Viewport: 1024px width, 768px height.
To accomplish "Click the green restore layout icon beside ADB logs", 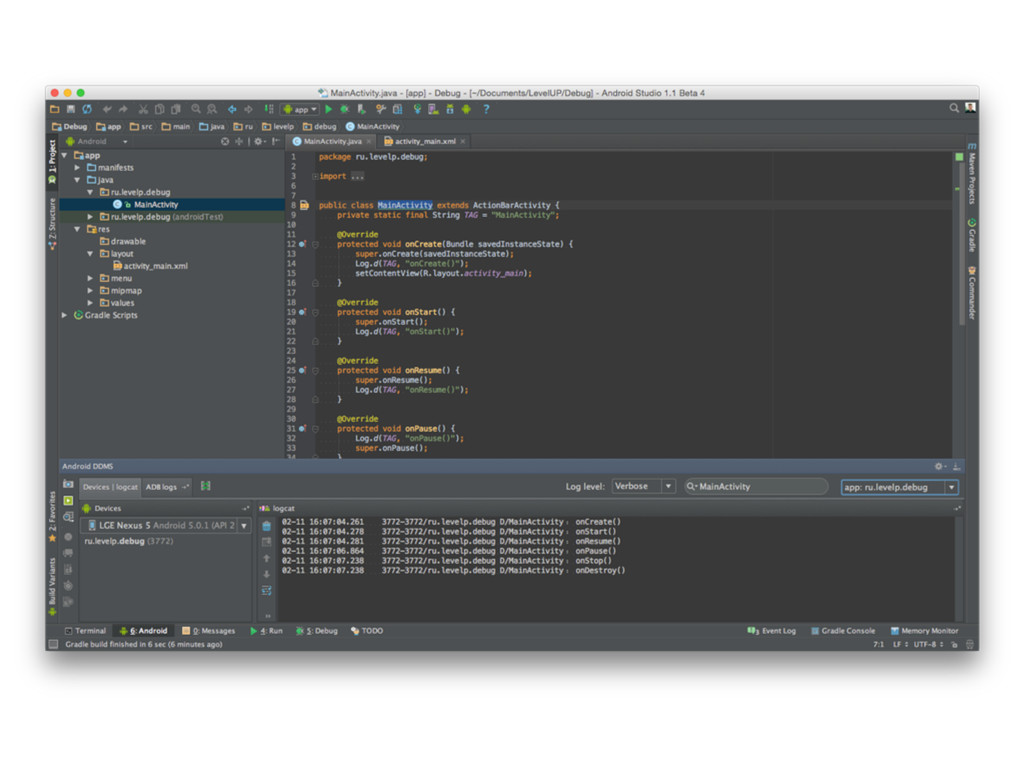I will coord(206,486).
